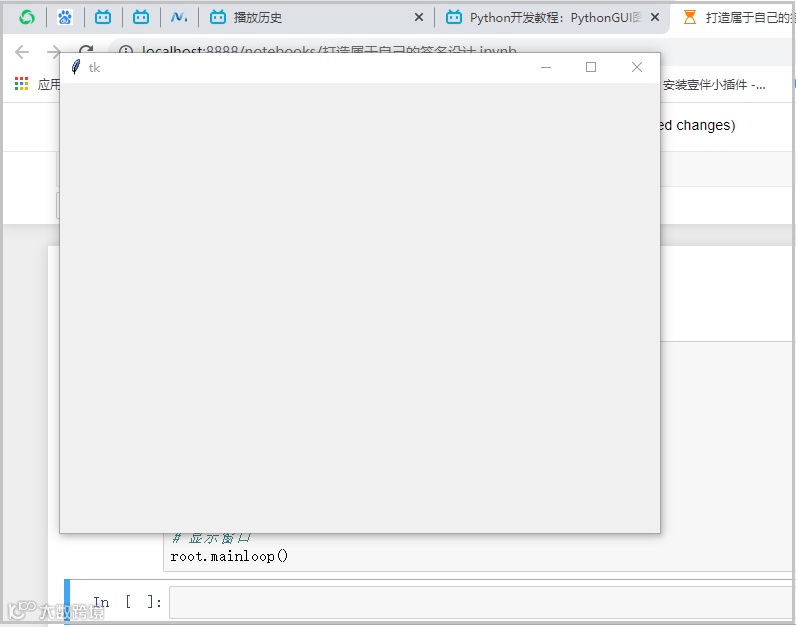Click the empty In [ ] code cell input
The image size is (796, 627).
(481, 602)
